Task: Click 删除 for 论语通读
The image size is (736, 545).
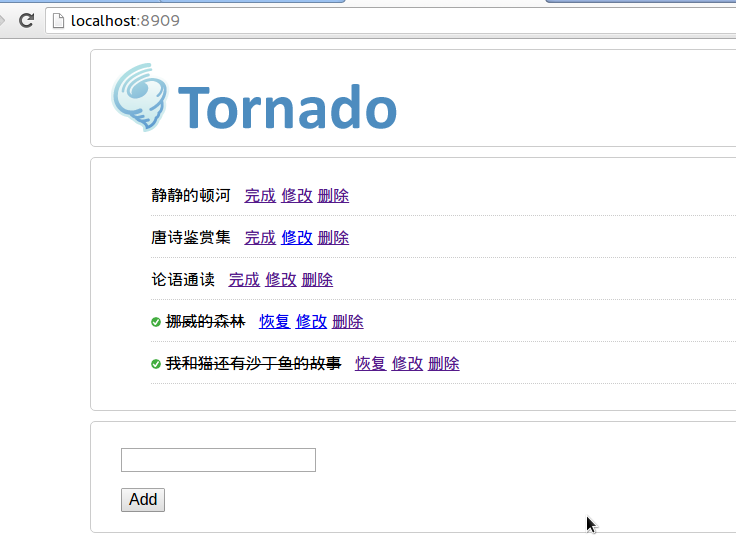Action: click(317, 280)
